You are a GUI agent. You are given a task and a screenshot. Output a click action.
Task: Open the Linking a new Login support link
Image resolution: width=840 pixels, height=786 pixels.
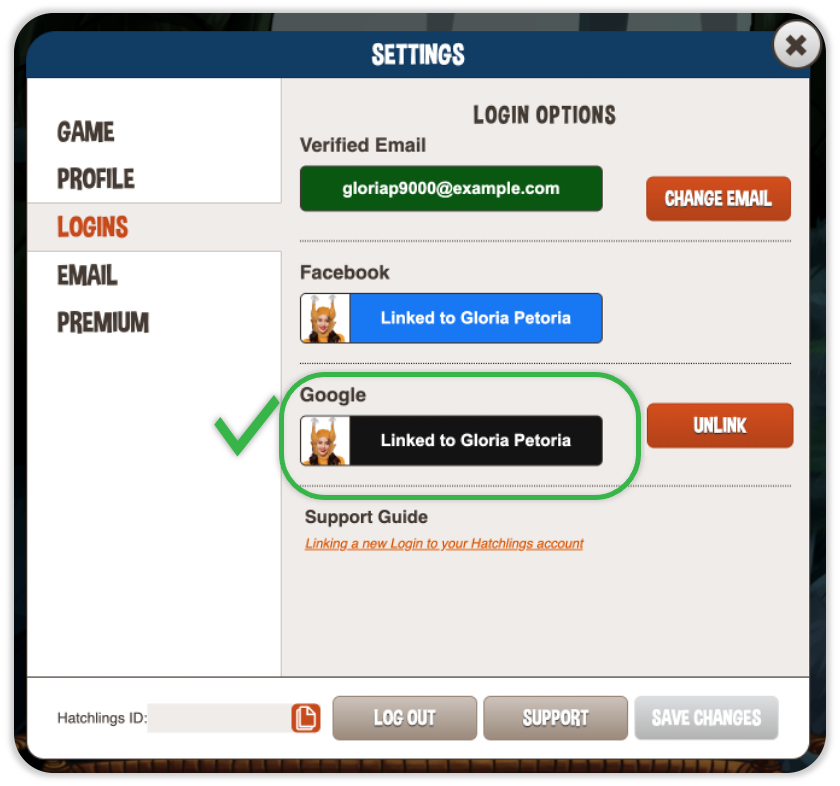point(444,544)
